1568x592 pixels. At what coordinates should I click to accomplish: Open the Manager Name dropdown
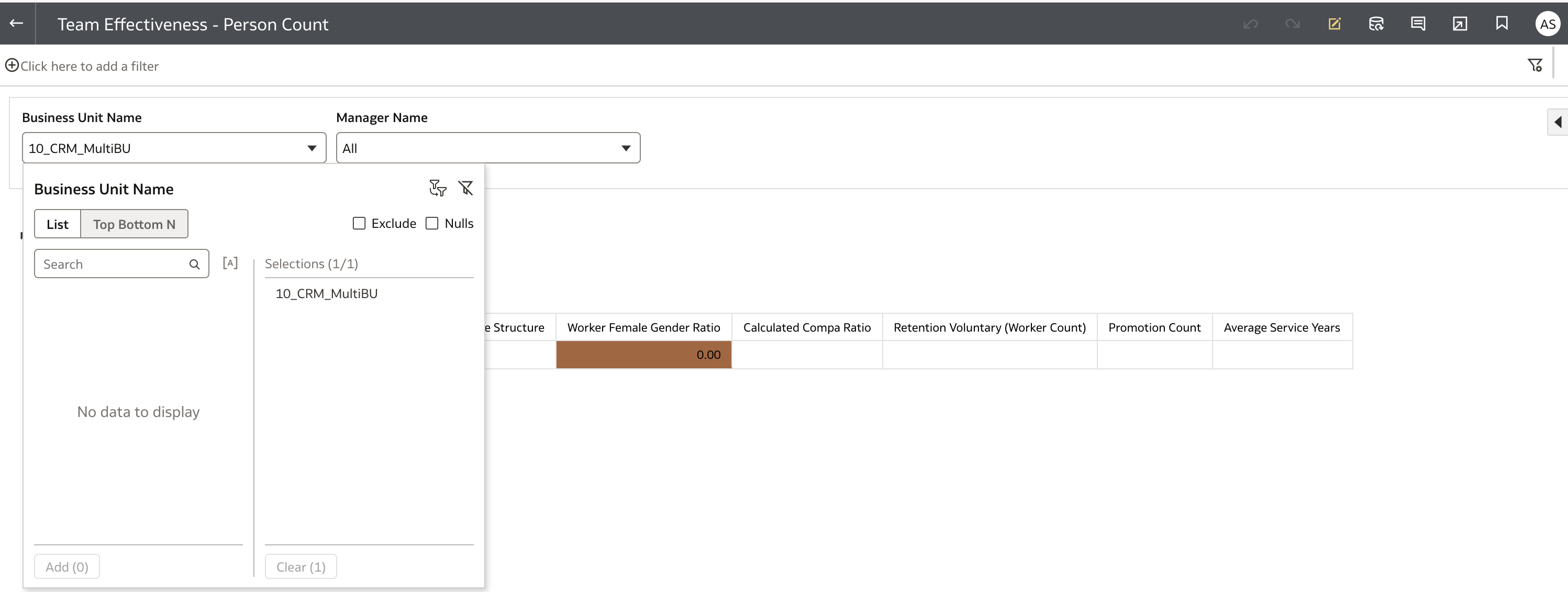[487, 148]
